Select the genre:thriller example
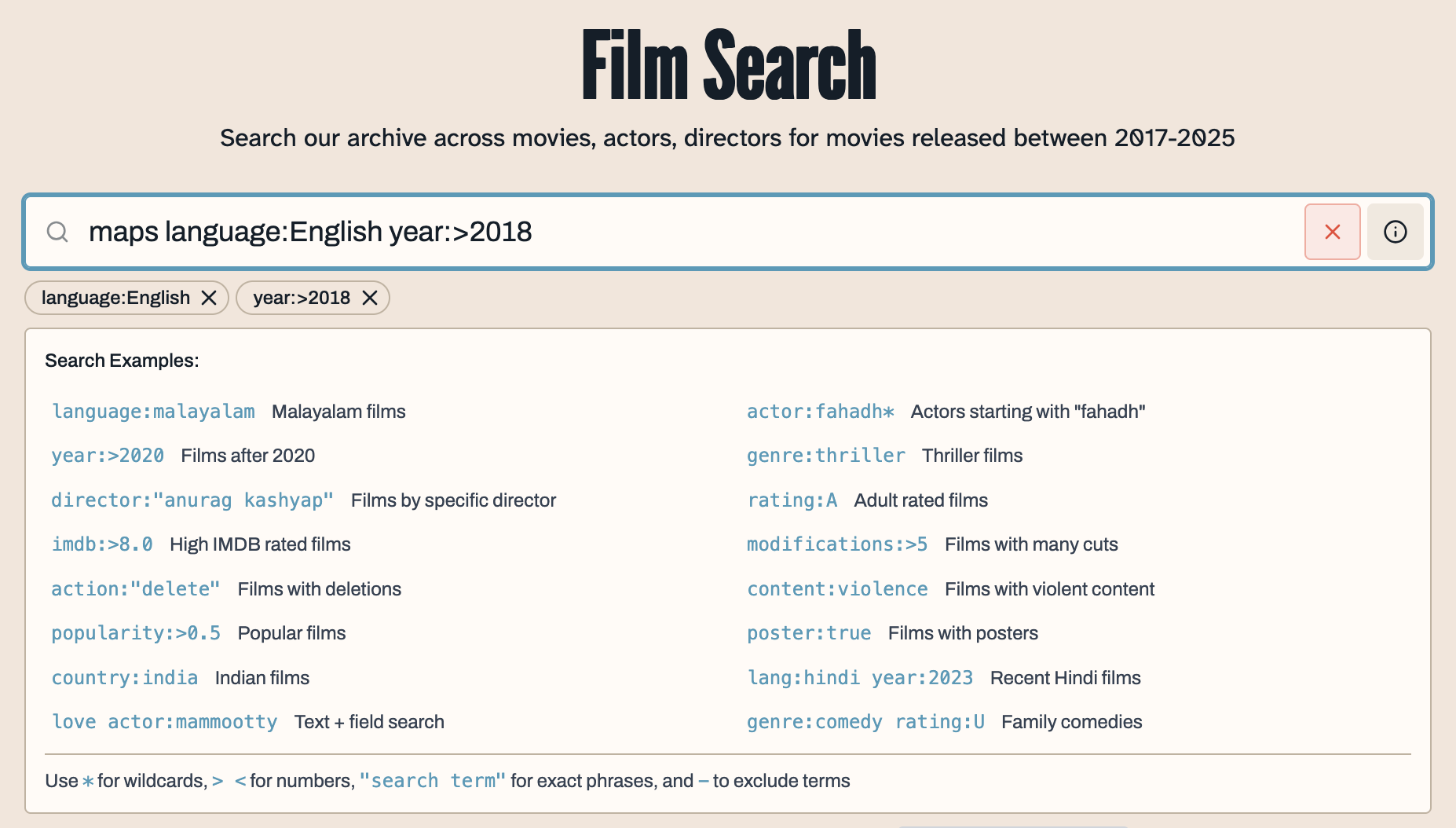 coord(825,456)
